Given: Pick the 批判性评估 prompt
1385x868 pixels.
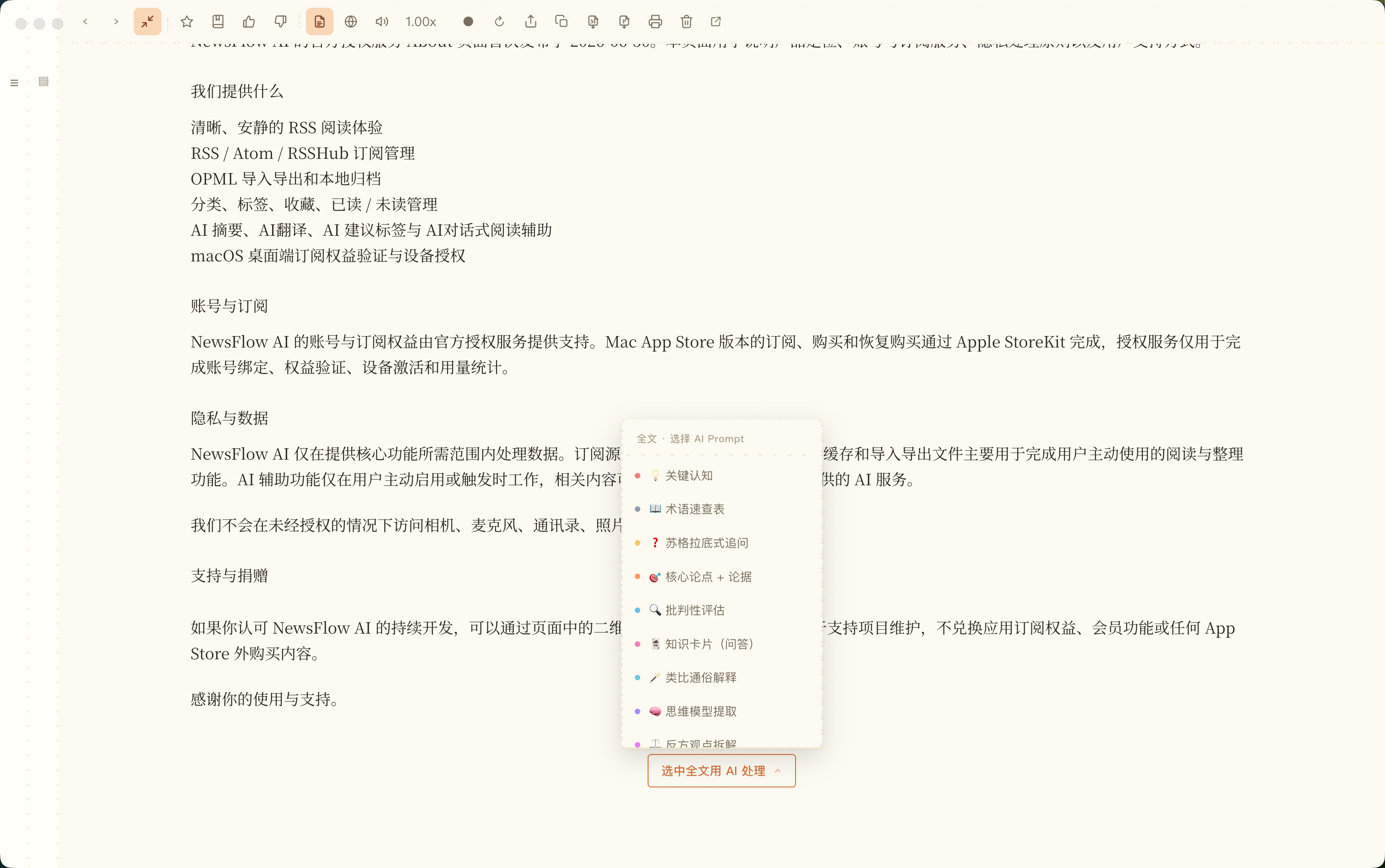Looking at the screenshot, I should 722,610.
